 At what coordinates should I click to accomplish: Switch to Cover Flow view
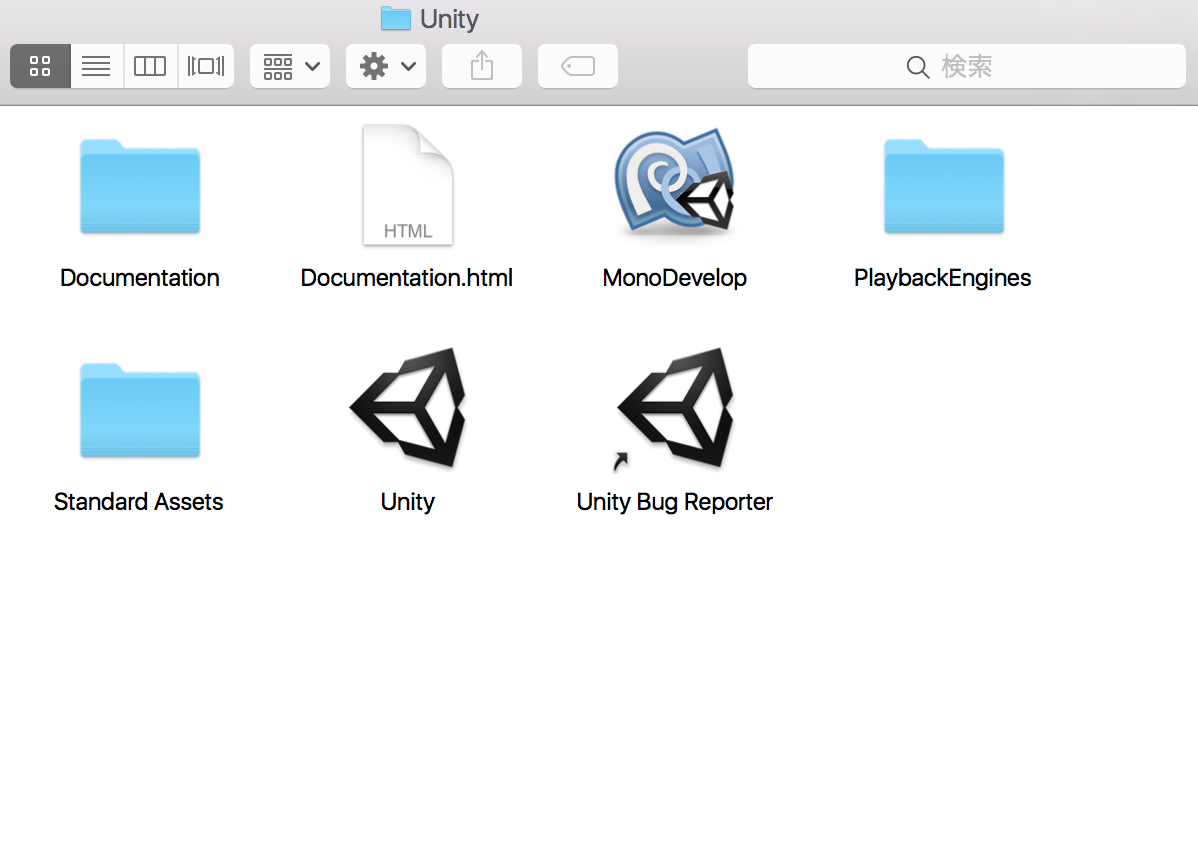pos(206,66)
